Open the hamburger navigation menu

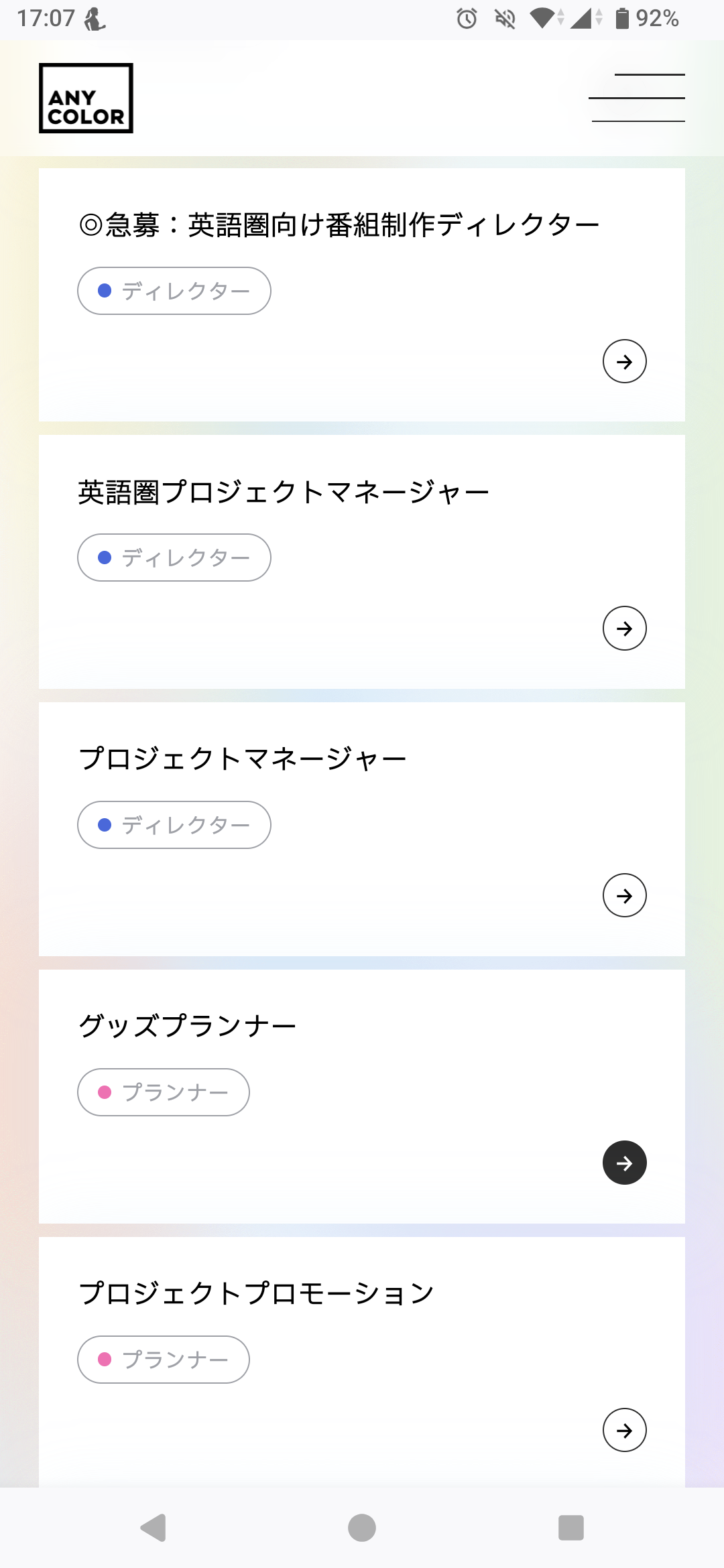(x=638, y=98)
